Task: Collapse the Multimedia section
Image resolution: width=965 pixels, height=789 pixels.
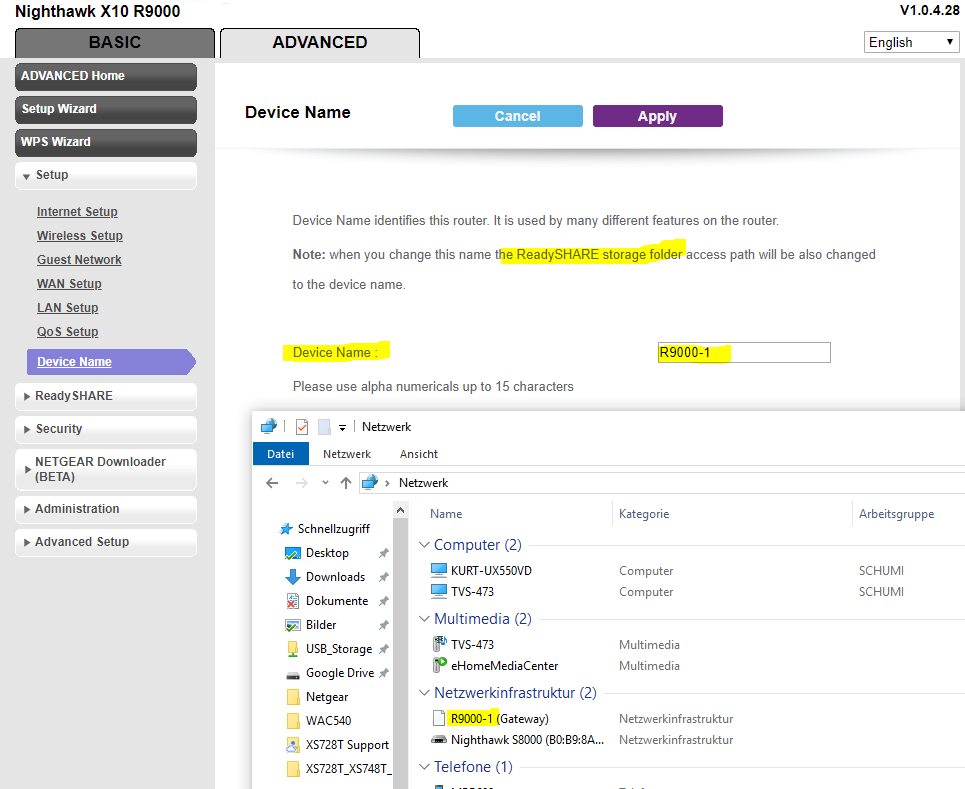Action: pos(424,618)
